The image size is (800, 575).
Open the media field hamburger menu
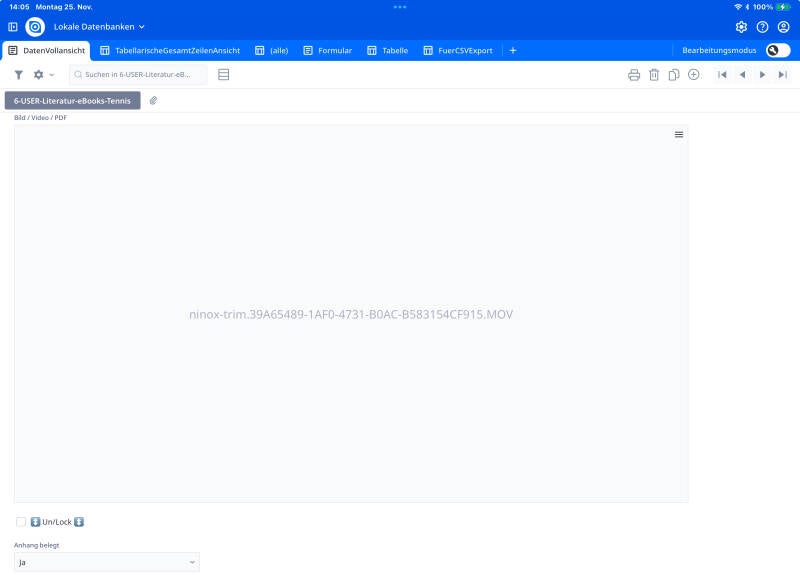(x=679, y=135)
